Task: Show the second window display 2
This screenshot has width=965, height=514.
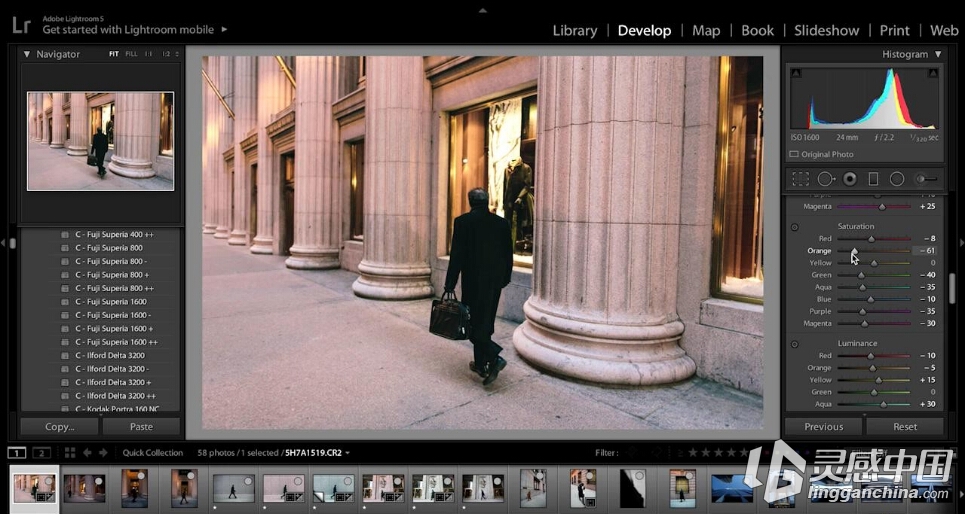Action: (41, 453)
